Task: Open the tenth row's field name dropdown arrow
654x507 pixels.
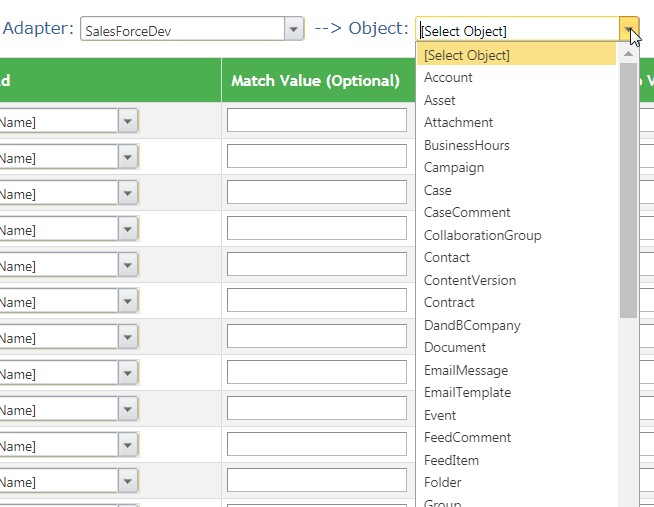Action: pos(128,445)
